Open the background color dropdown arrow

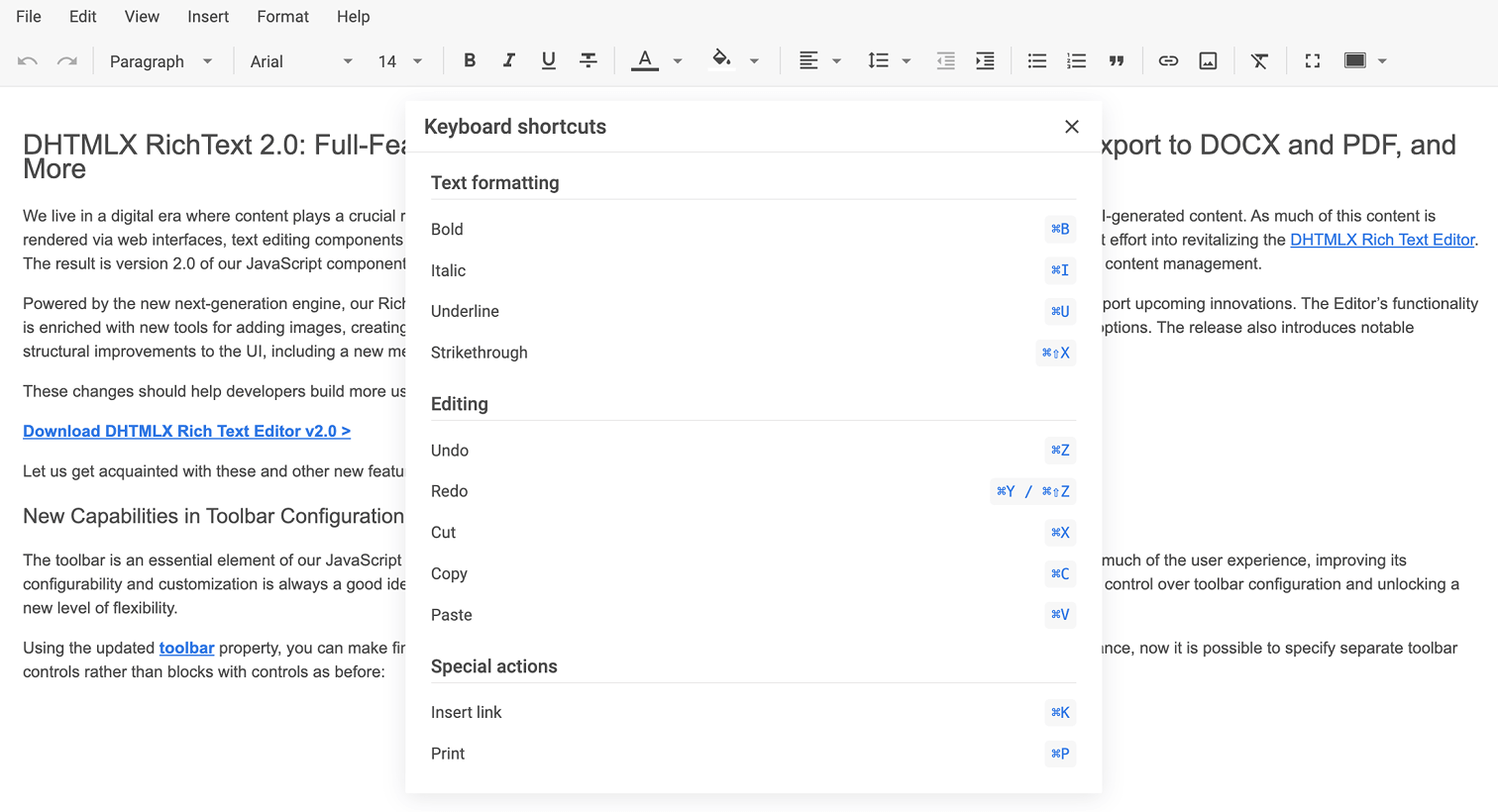(754, 61)
